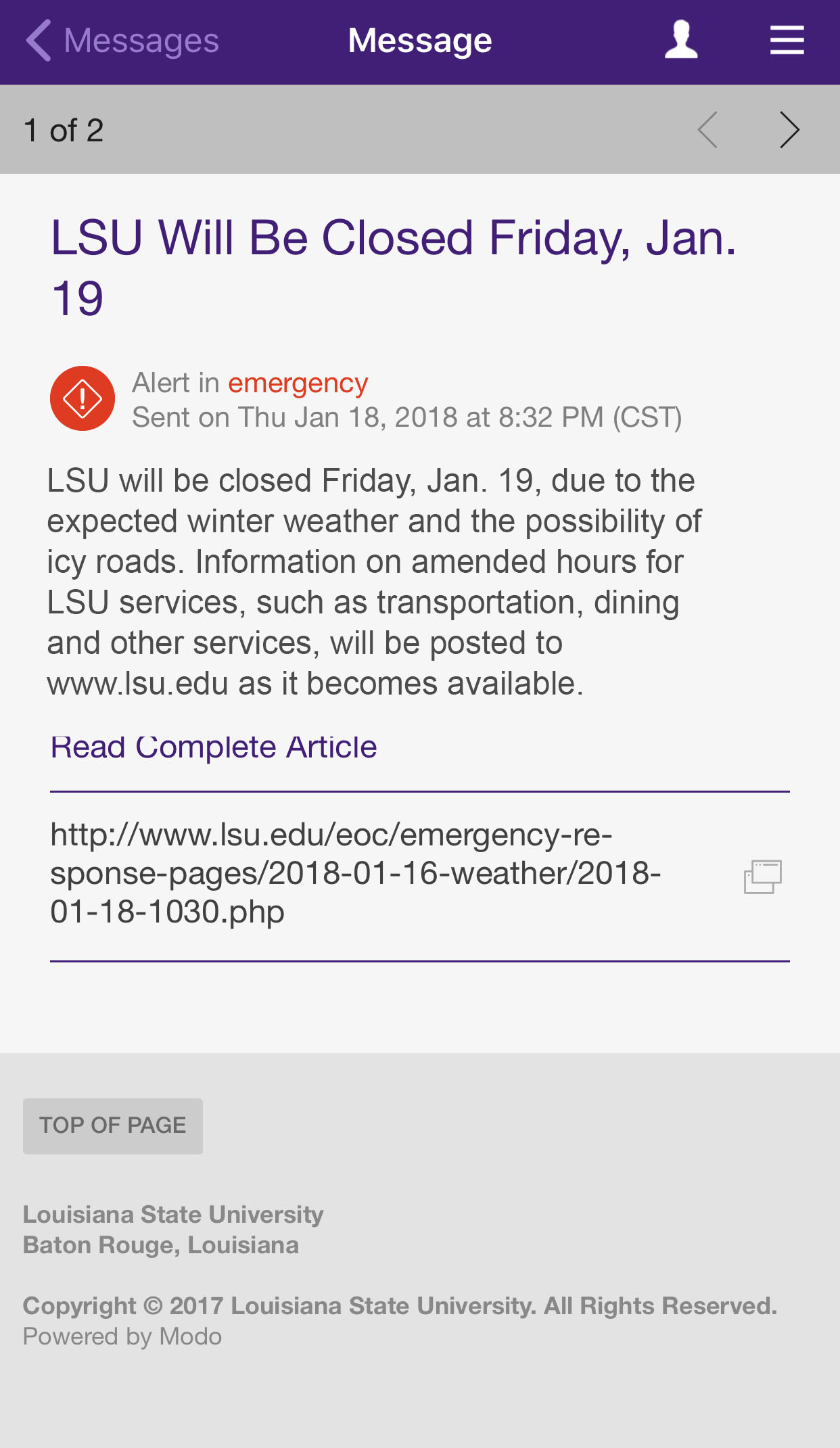Click the 'Powered by Modo' text
This screenshot has height=1448, width=840.
point(122,1336)
